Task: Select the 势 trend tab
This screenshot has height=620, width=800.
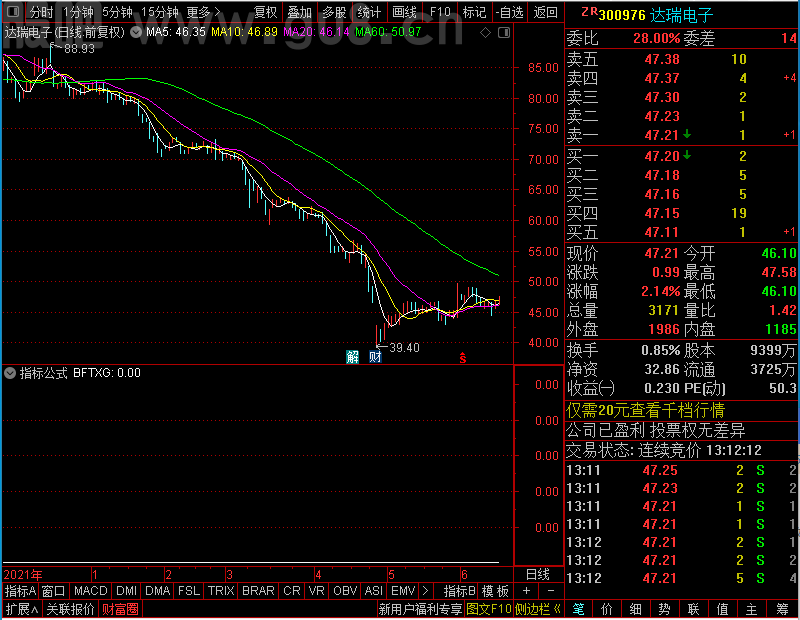Action: [x=664, y=609]
